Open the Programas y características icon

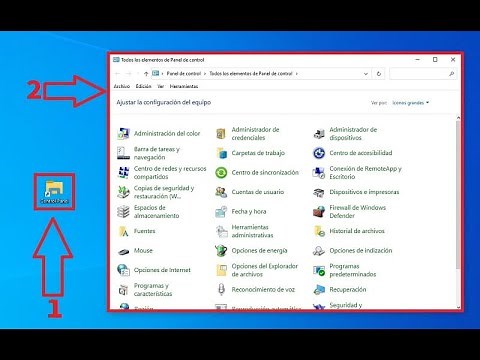[x=123, y=290]
